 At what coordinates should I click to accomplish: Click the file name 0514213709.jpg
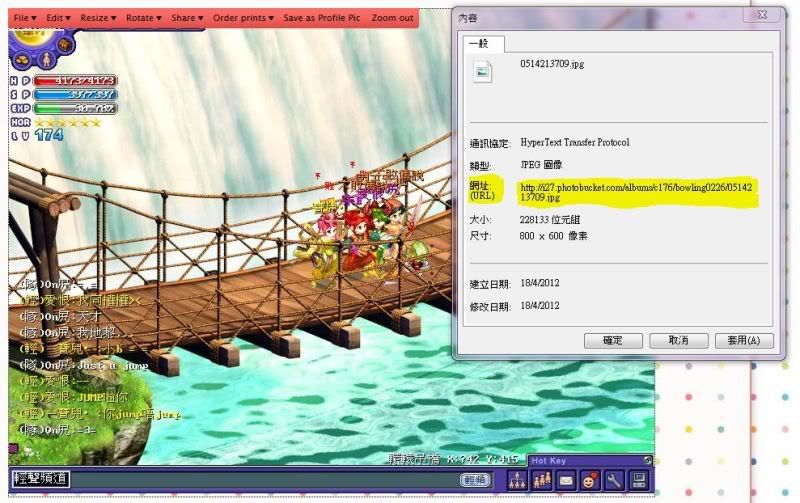tap(552, 64)
